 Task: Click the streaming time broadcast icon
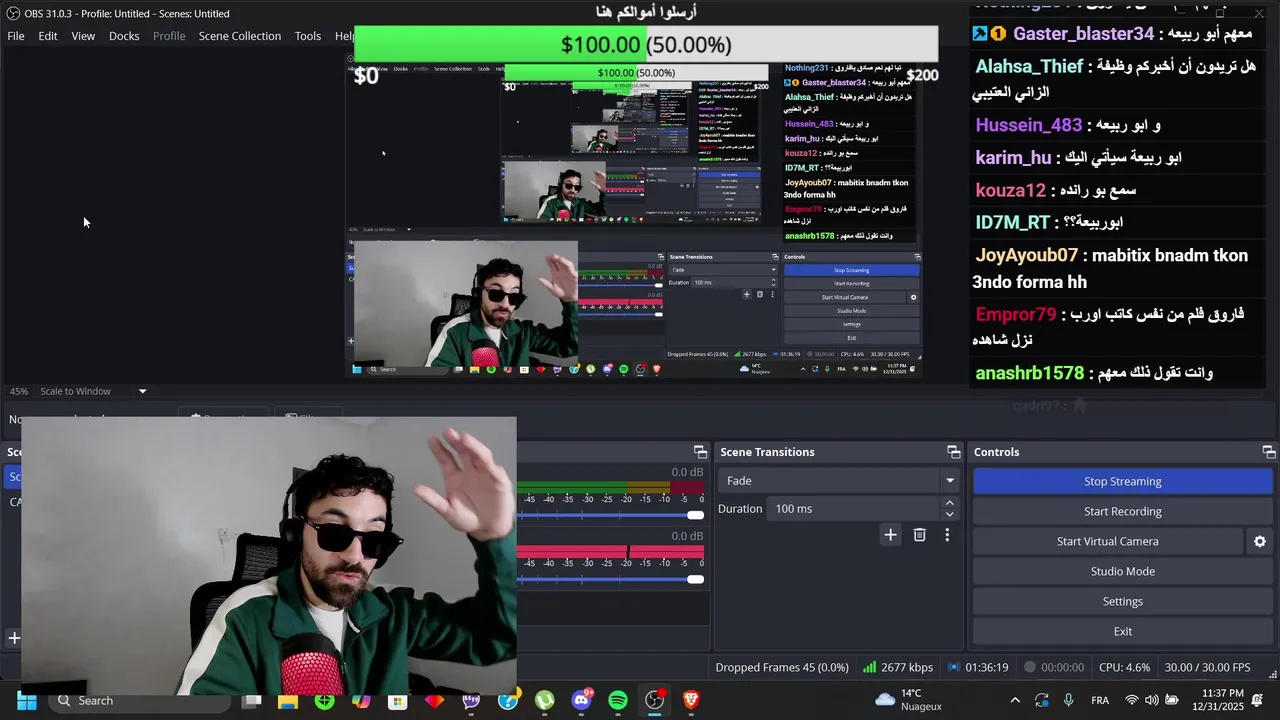coord(954,667)
